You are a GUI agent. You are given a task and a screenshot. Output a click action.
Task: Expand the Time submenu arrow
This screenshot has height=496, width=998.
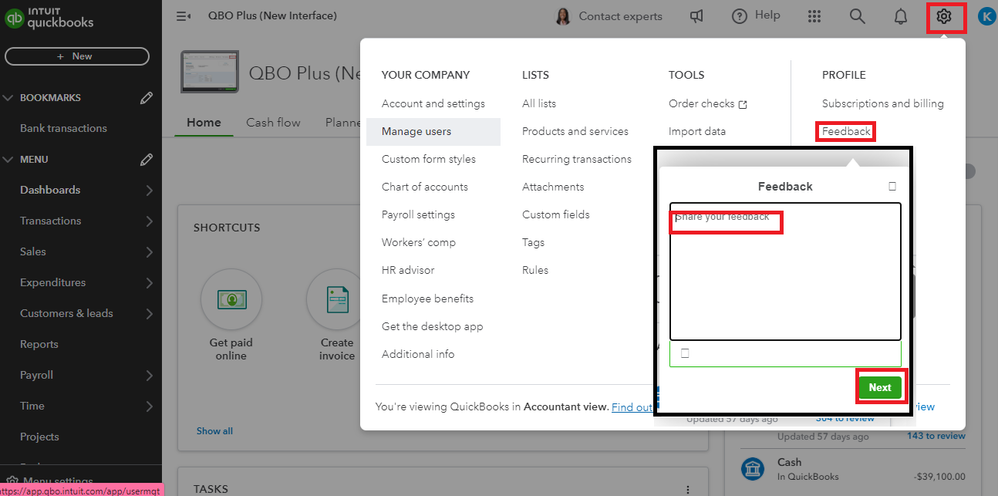point(149,406)
